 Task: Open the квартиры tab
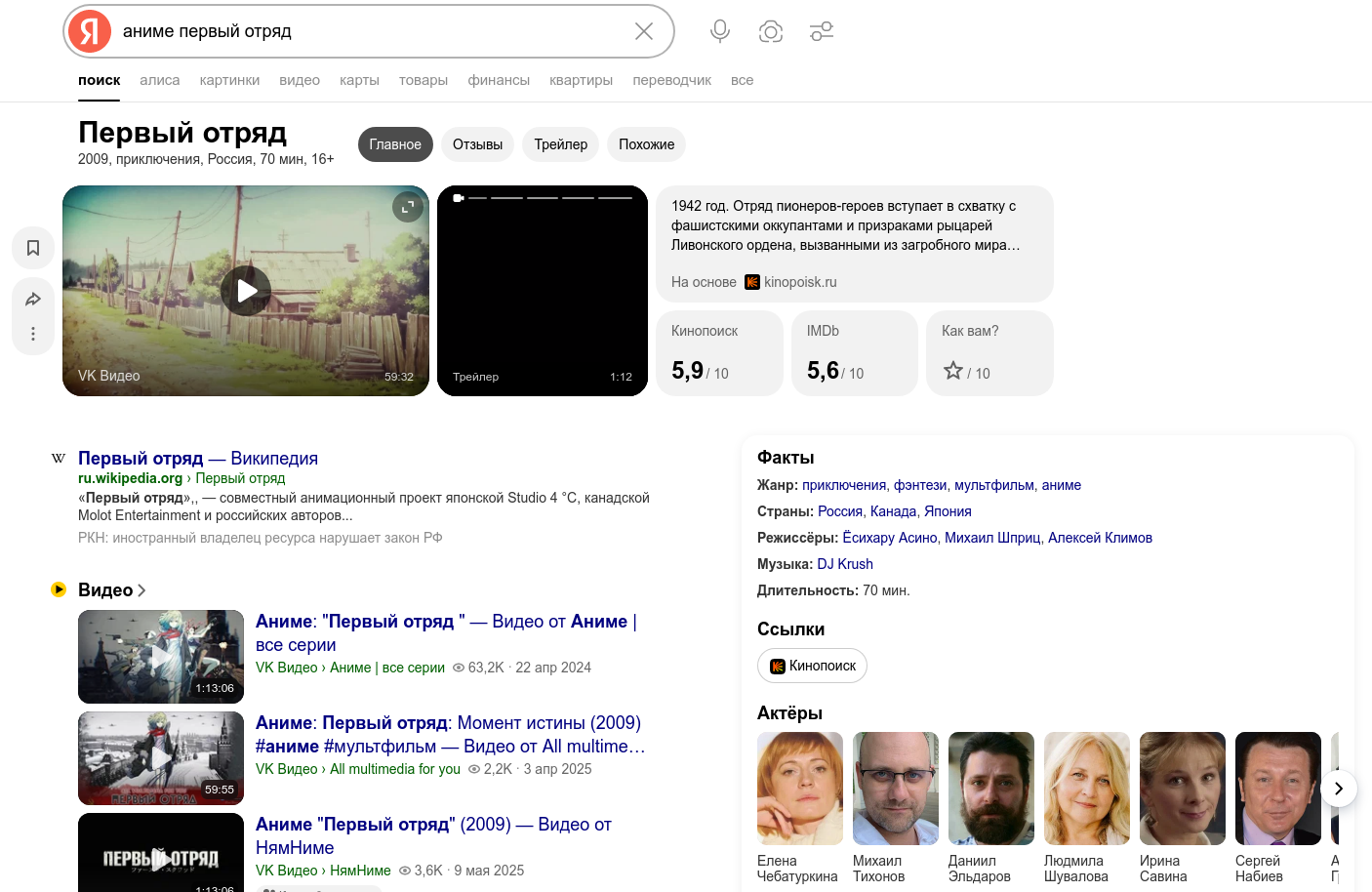[581, 80]
